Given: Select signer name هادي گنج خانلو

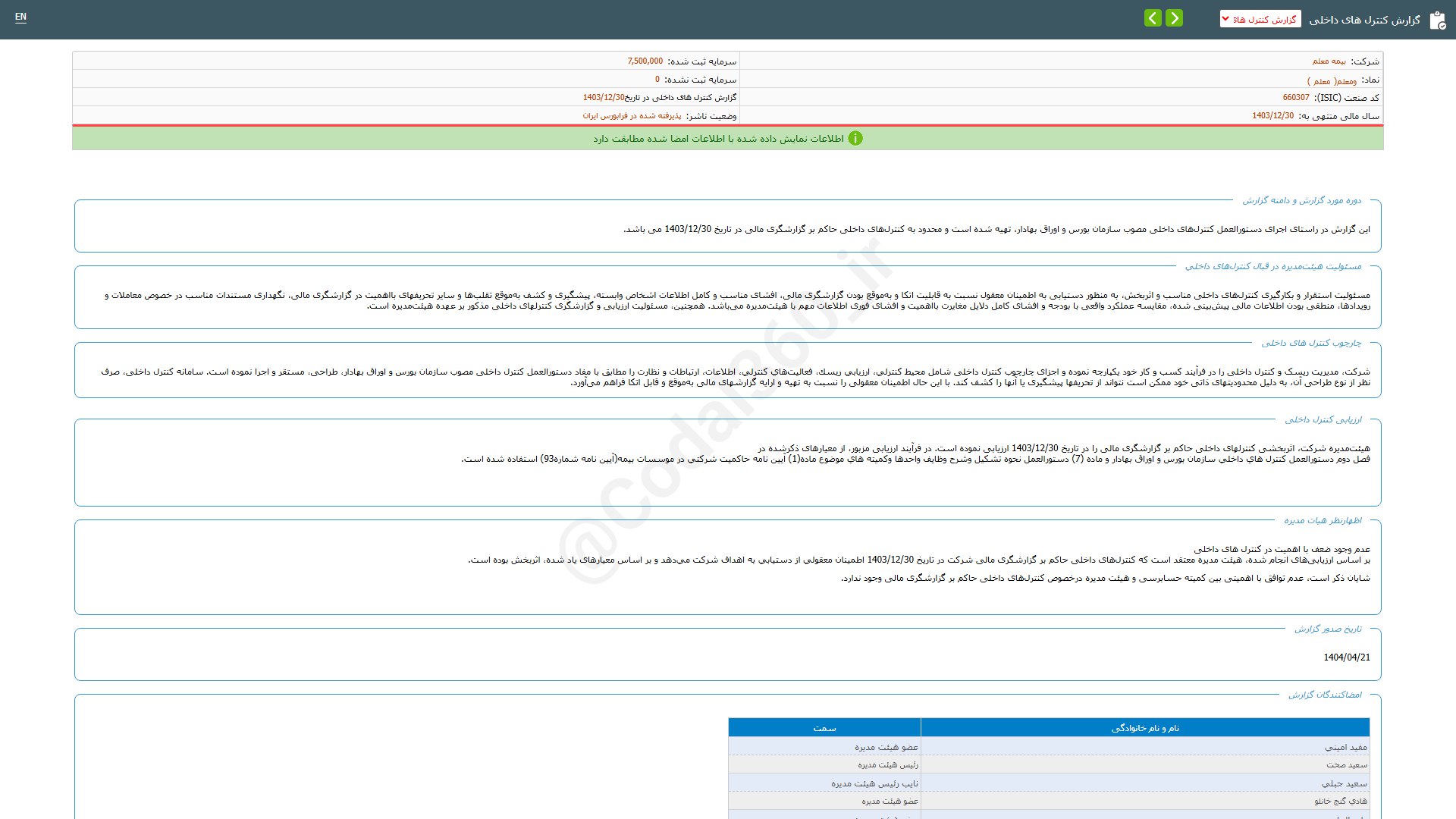Looking at the screenshot, I should coord(1341,802).
